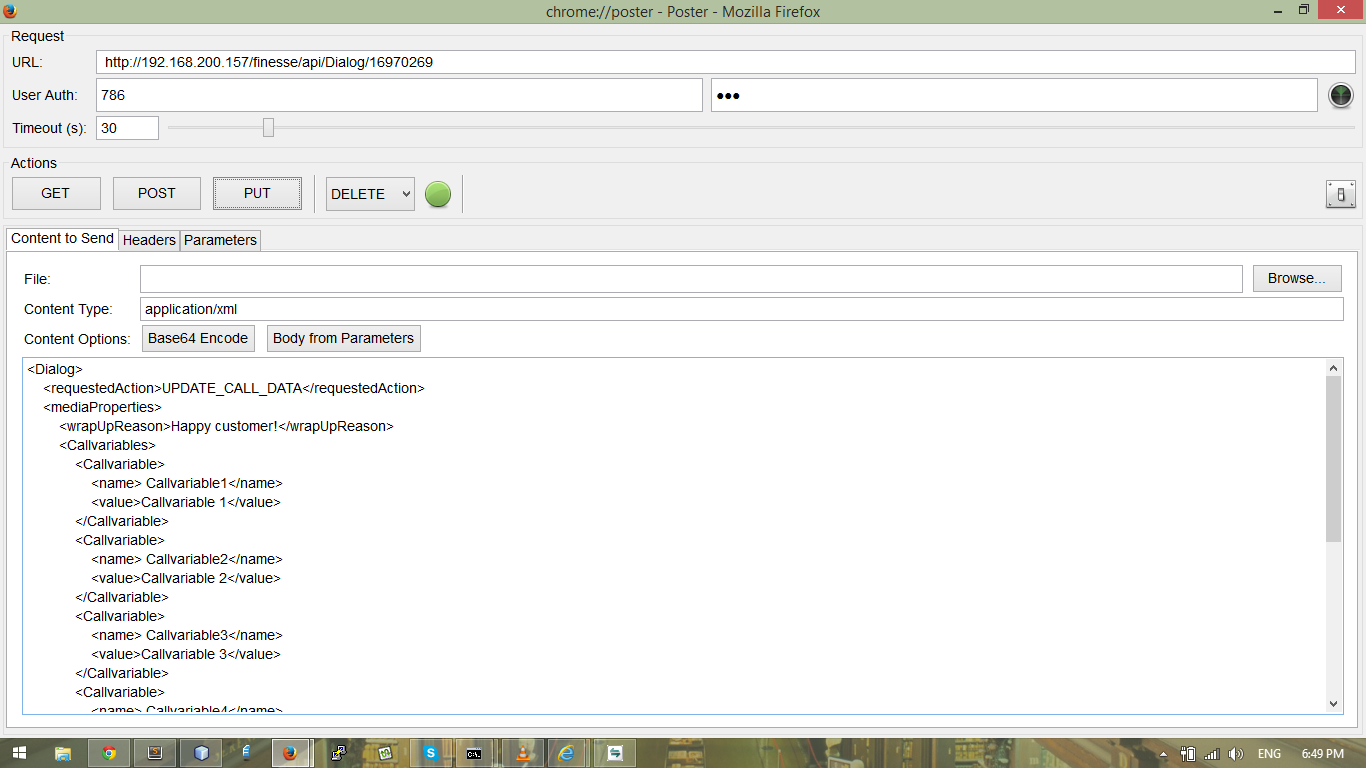Click the Firefox logo in title bar
Viewport: 1366px width, 768px height.
pyautogui.click(x=10, y=11)
